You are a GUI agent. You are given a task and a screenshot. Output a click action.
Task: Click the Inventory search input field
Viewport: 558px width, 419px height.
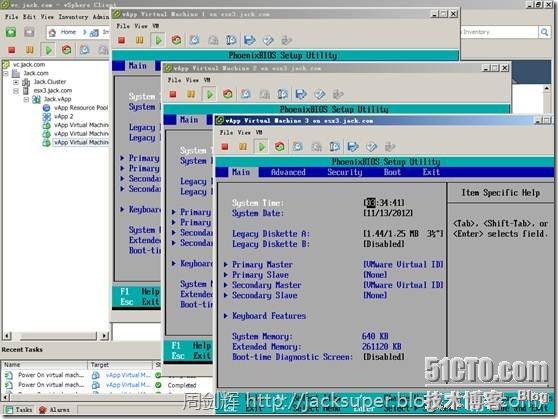[x=500, y=32]
